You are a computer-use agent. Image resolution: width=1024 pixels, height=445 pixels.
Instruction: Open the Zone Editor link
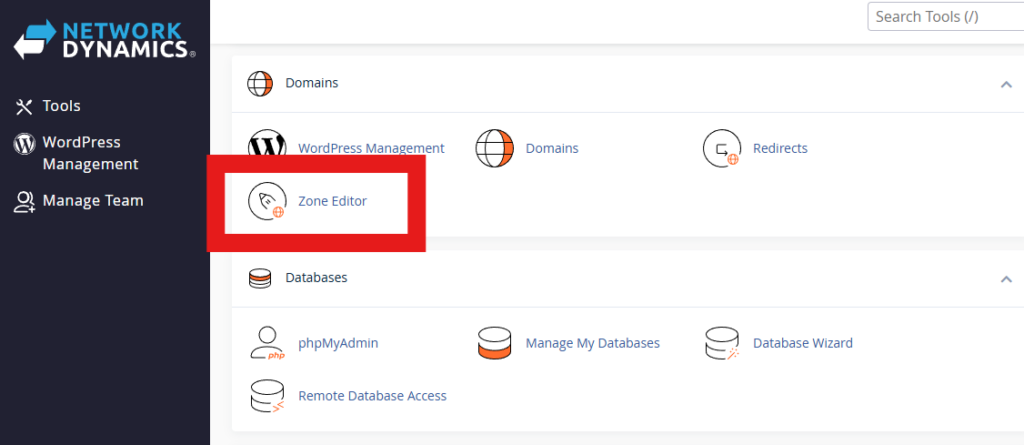pyautogui.click(x=332, y=202)
